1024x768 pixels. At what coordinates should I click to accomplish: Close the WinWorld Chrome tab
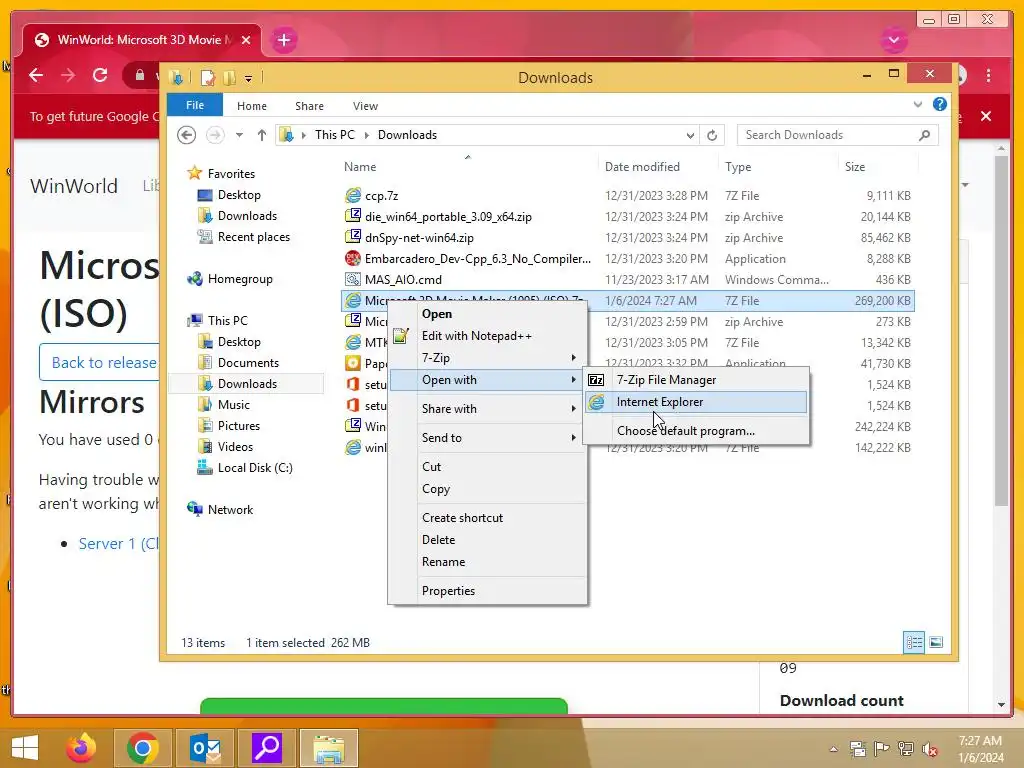click(246, 40)
